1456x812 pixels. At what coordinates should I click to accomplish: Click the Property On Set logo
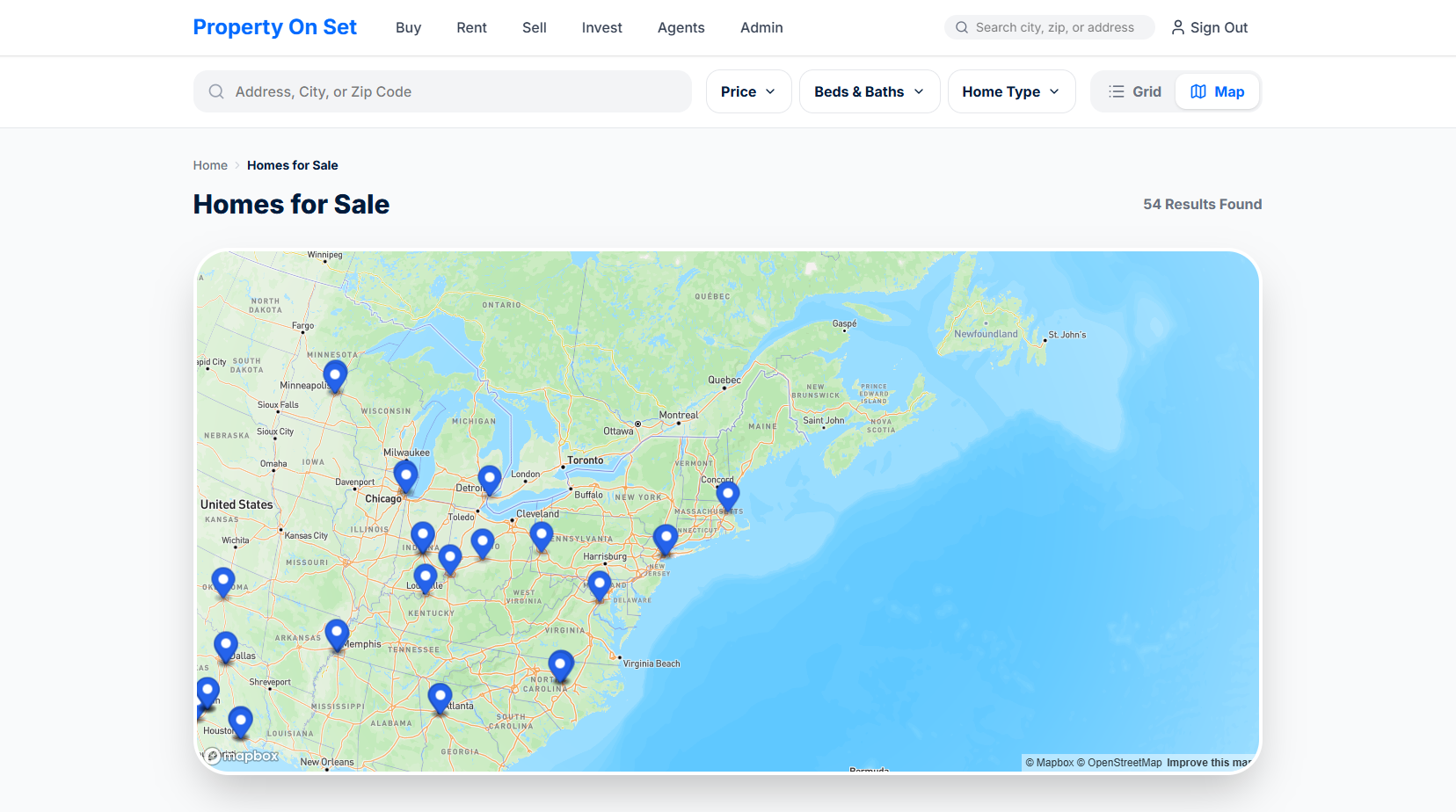[x=275, y=27]
